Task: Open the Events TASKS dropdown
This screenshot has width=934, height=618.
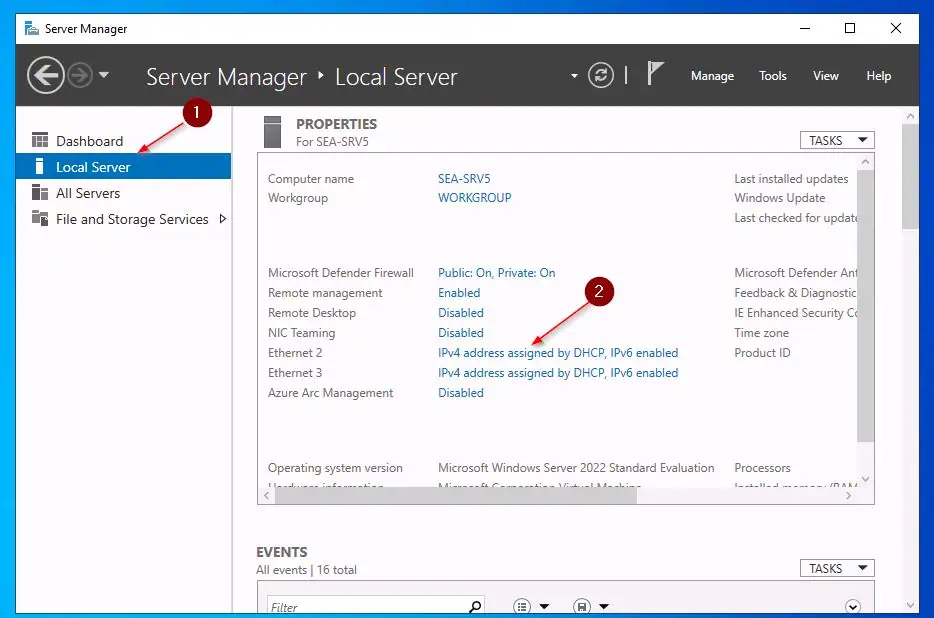Action: pyautogui.click(x=836, y=568)
